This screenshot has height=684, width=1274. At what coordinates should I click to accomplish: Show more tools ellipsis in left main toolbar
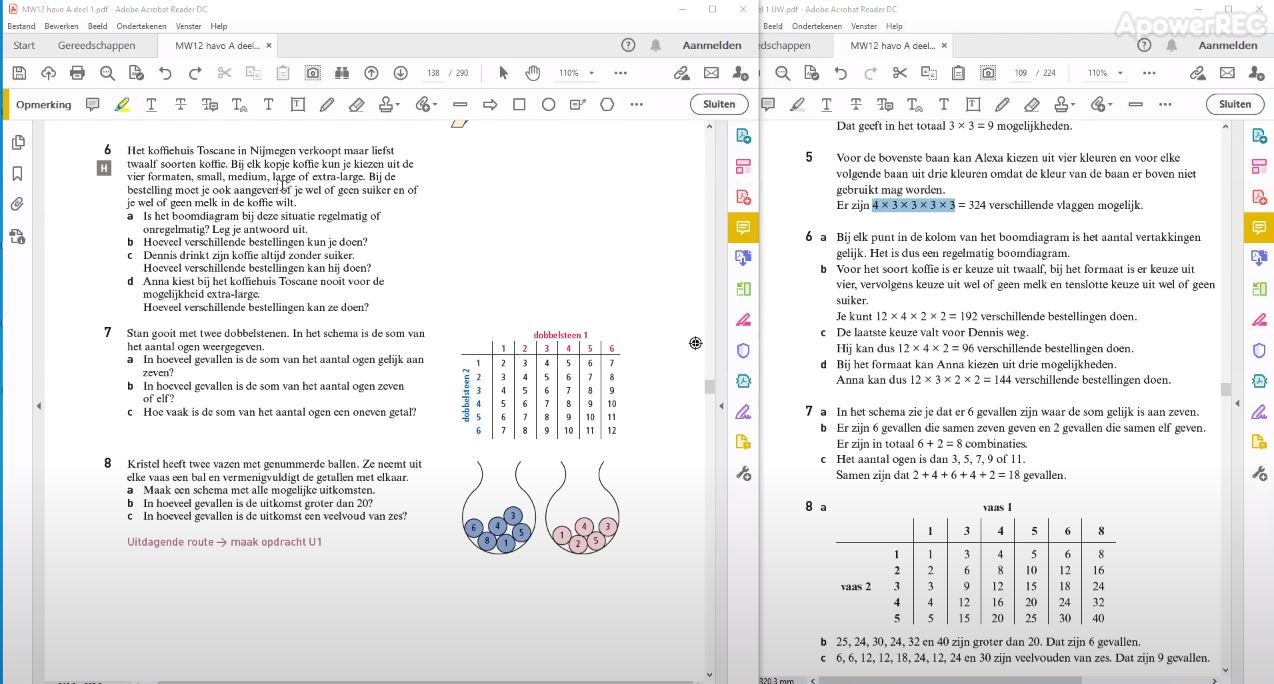(x=620, y=73)
